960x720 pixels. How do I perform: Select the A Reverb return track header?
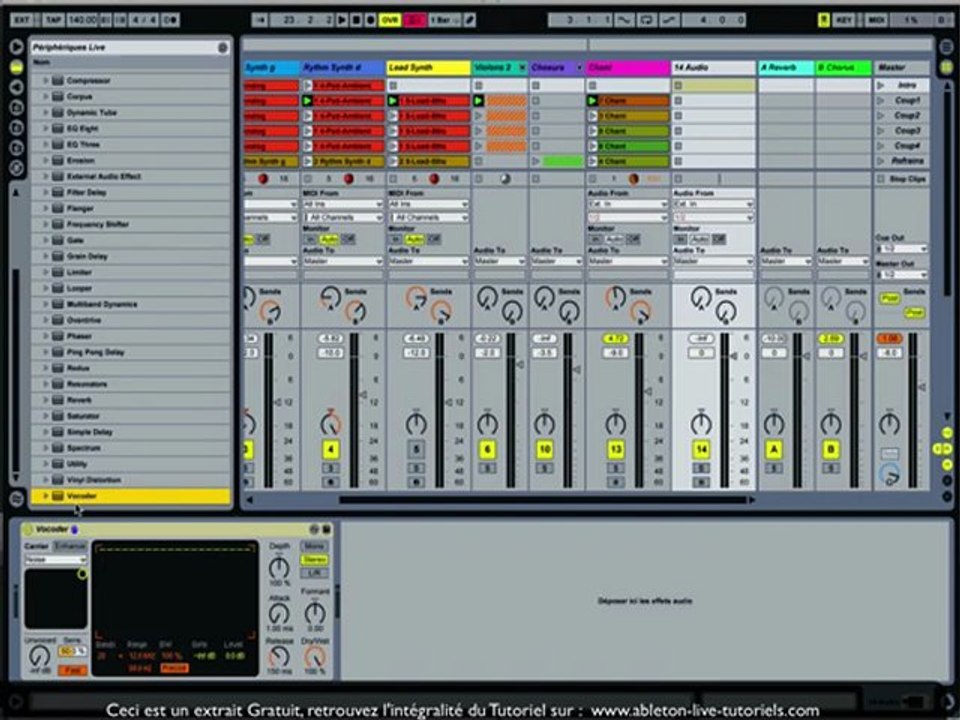(x=786, y=67)
